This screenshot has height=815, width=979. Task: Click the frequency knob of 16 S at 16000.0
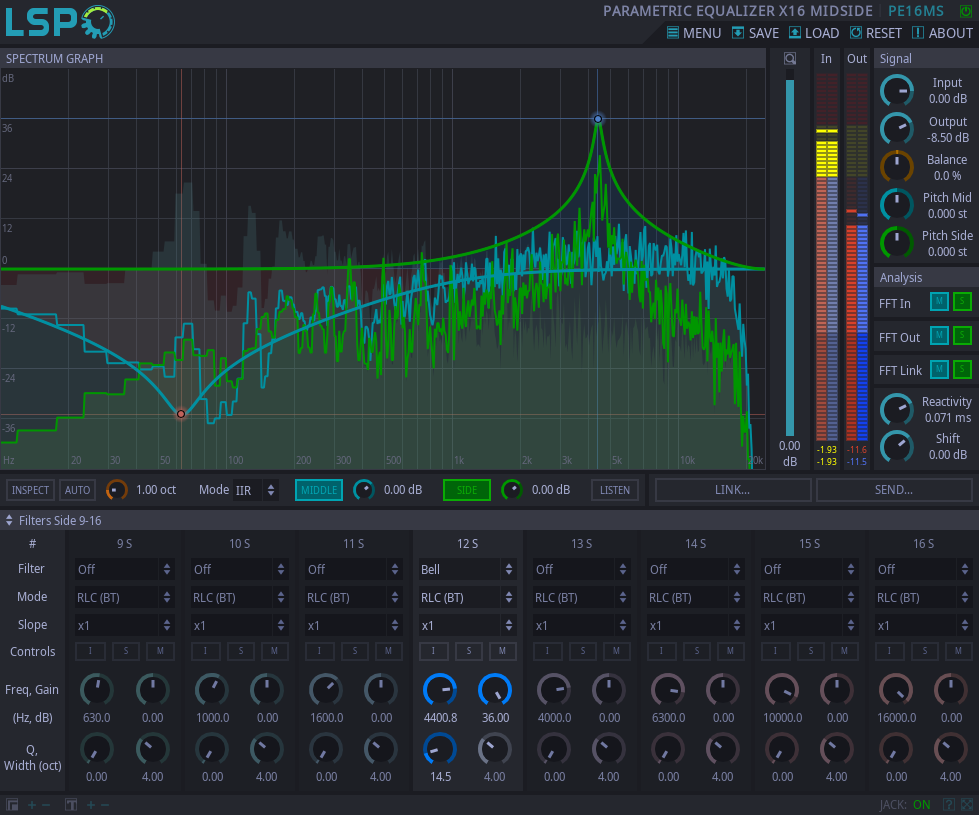(x=896, y=690)
